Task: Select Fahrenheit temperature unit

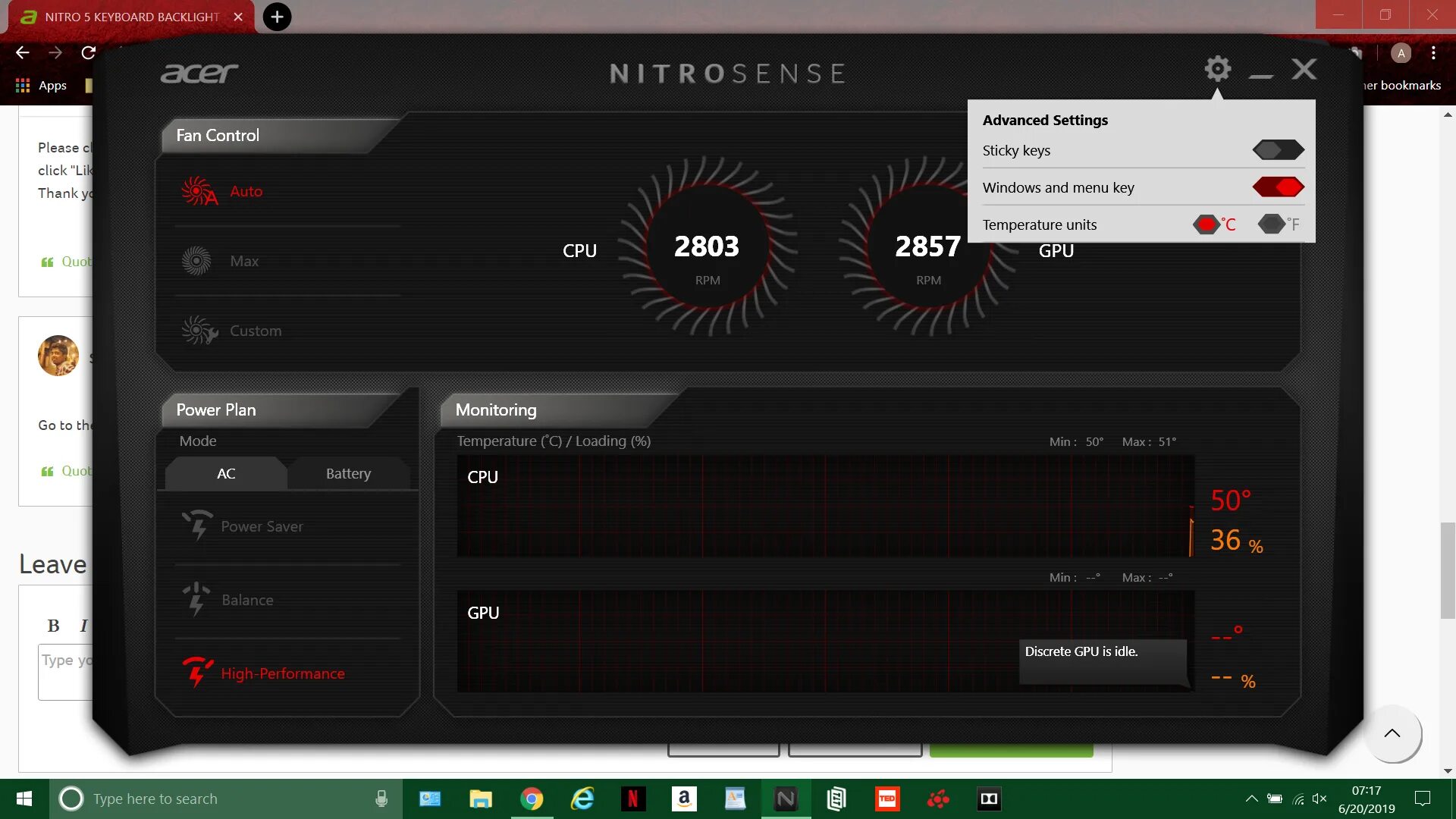Action: (x=1271, y=224)
